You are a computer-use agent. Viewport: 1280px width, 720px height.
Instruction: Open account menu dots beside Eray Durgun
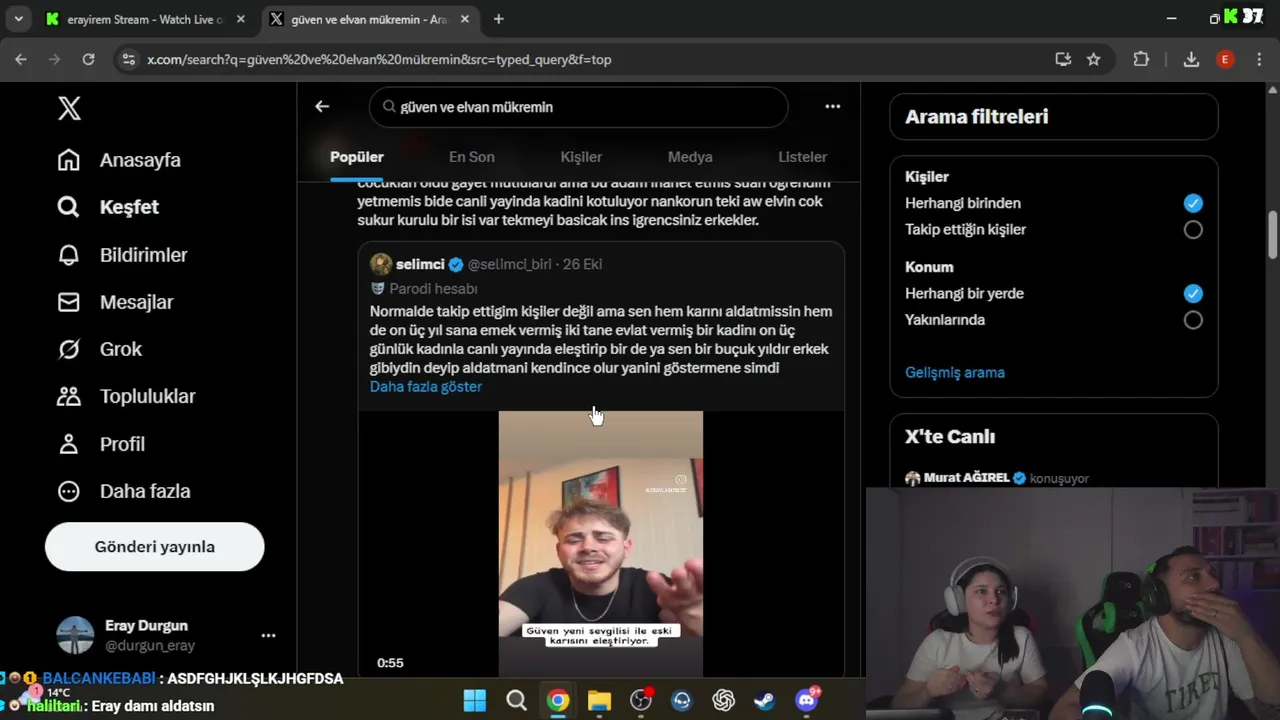click(x=268, y=635)
